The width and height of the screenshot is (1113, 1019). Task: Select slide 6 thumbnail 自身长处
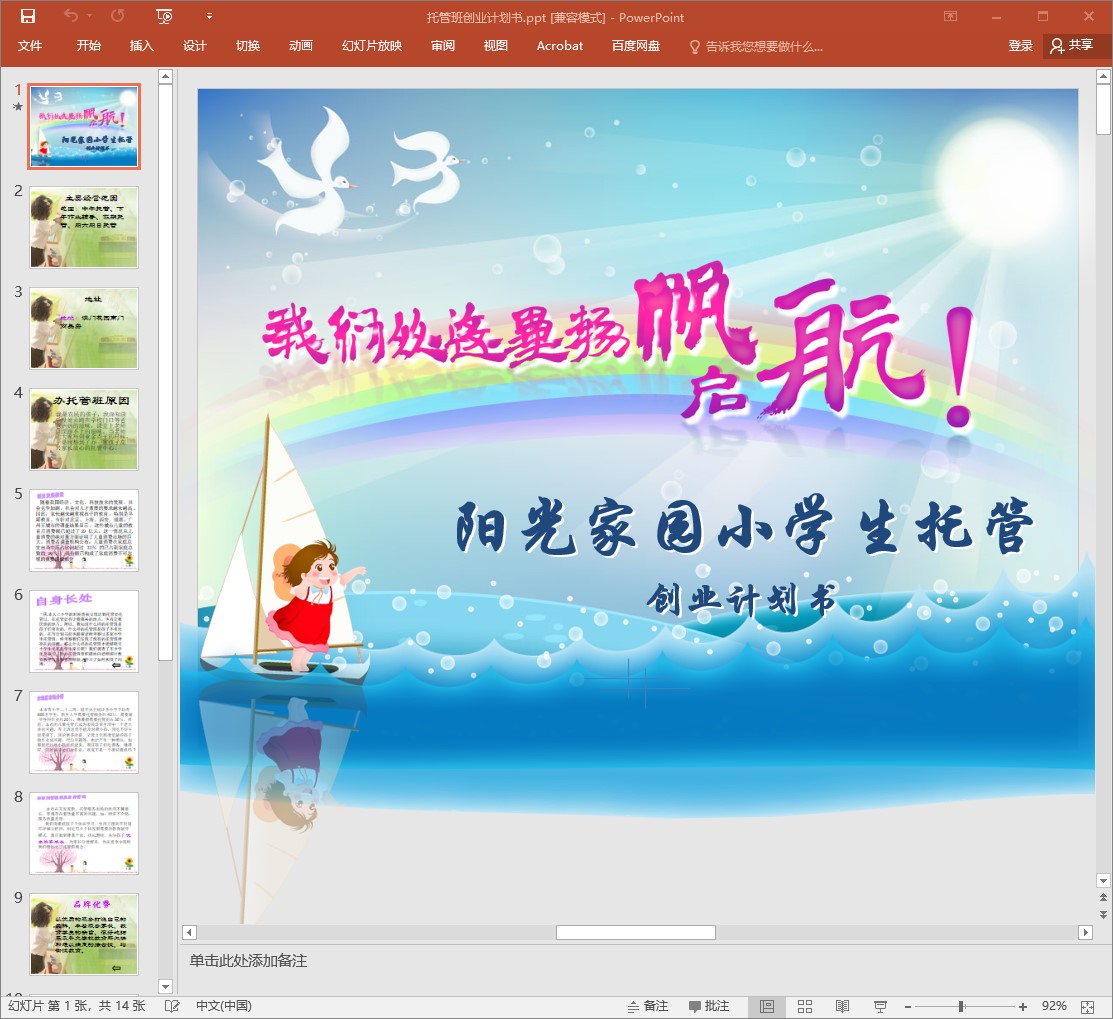pyautogui.click(x=84, y=631)
